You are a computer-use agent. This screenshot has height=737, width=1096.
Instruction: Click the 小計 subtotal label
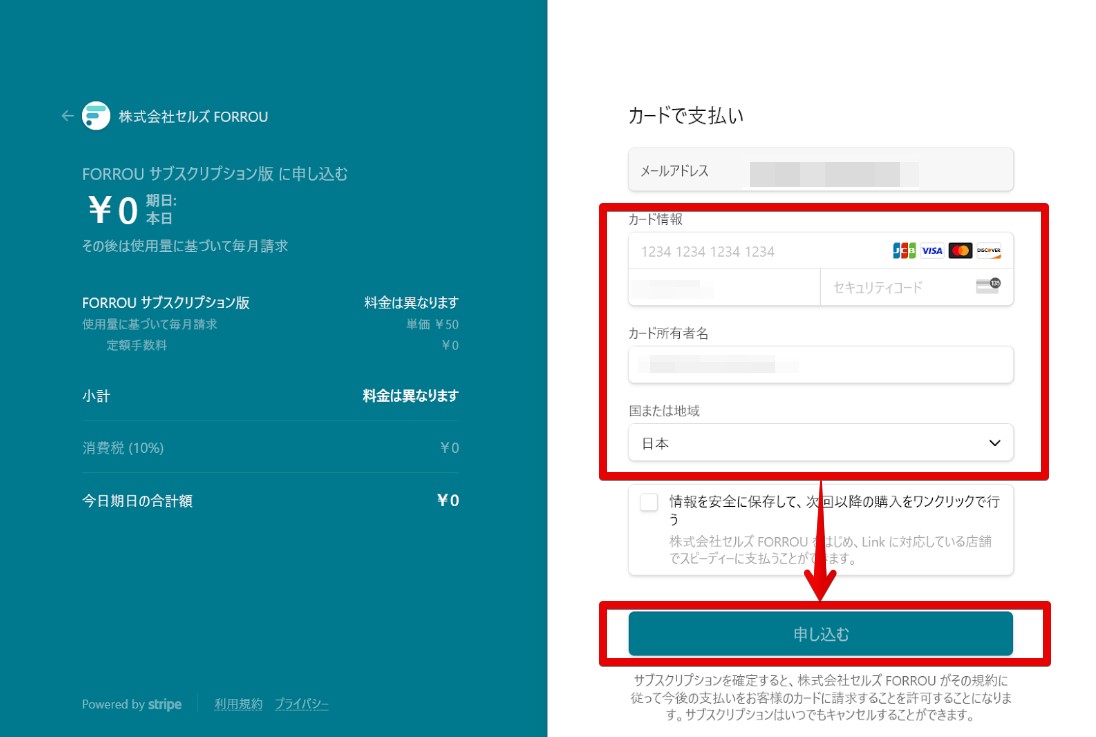[96, 396]
